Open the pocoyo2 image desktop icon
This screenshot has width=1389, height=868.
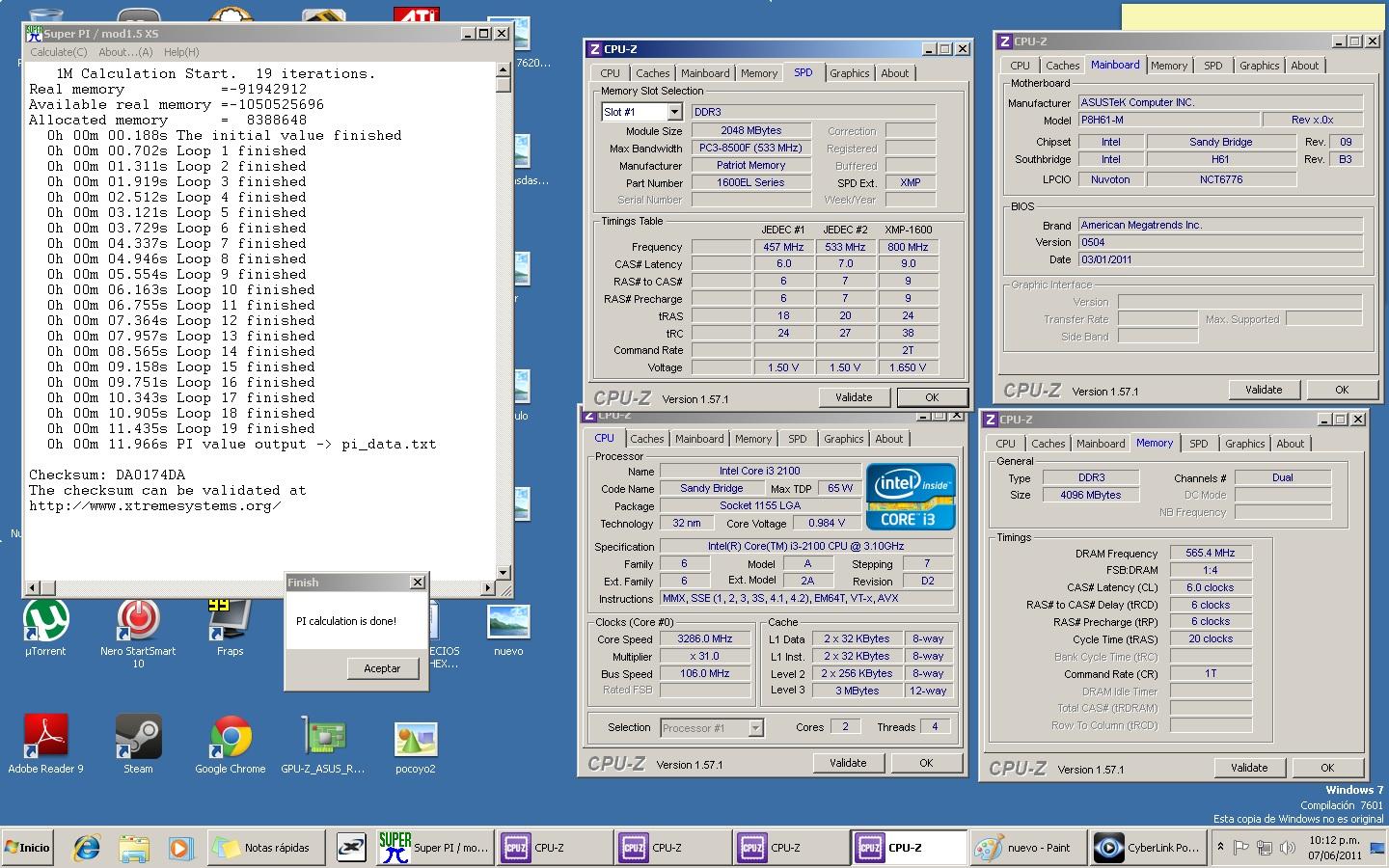[416, 745]
